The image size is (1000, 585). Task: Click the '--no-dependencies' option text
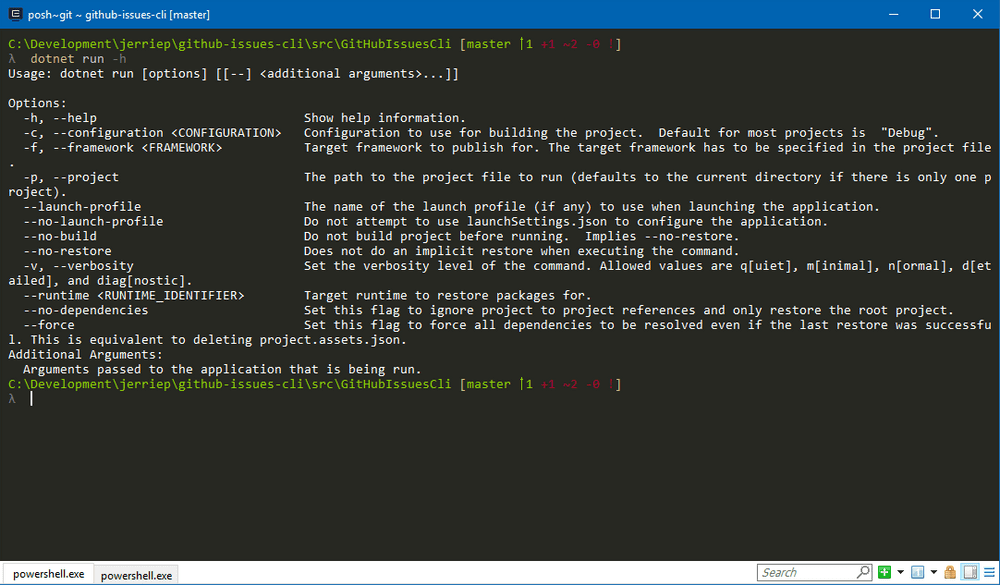tap(85, 310)
